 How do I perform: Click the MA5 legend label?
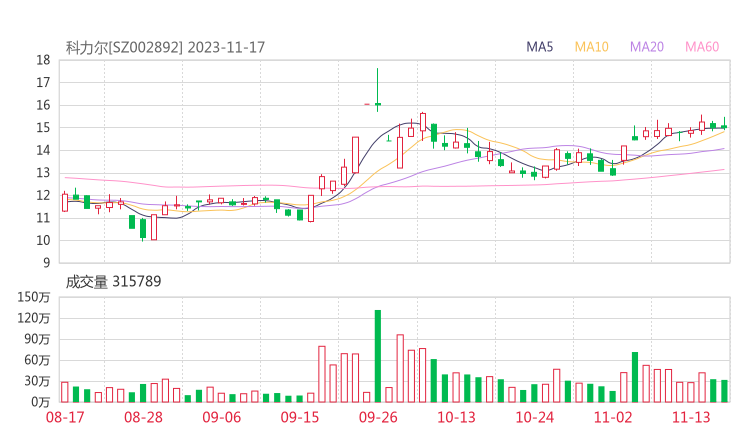click(x=539, y=47)
